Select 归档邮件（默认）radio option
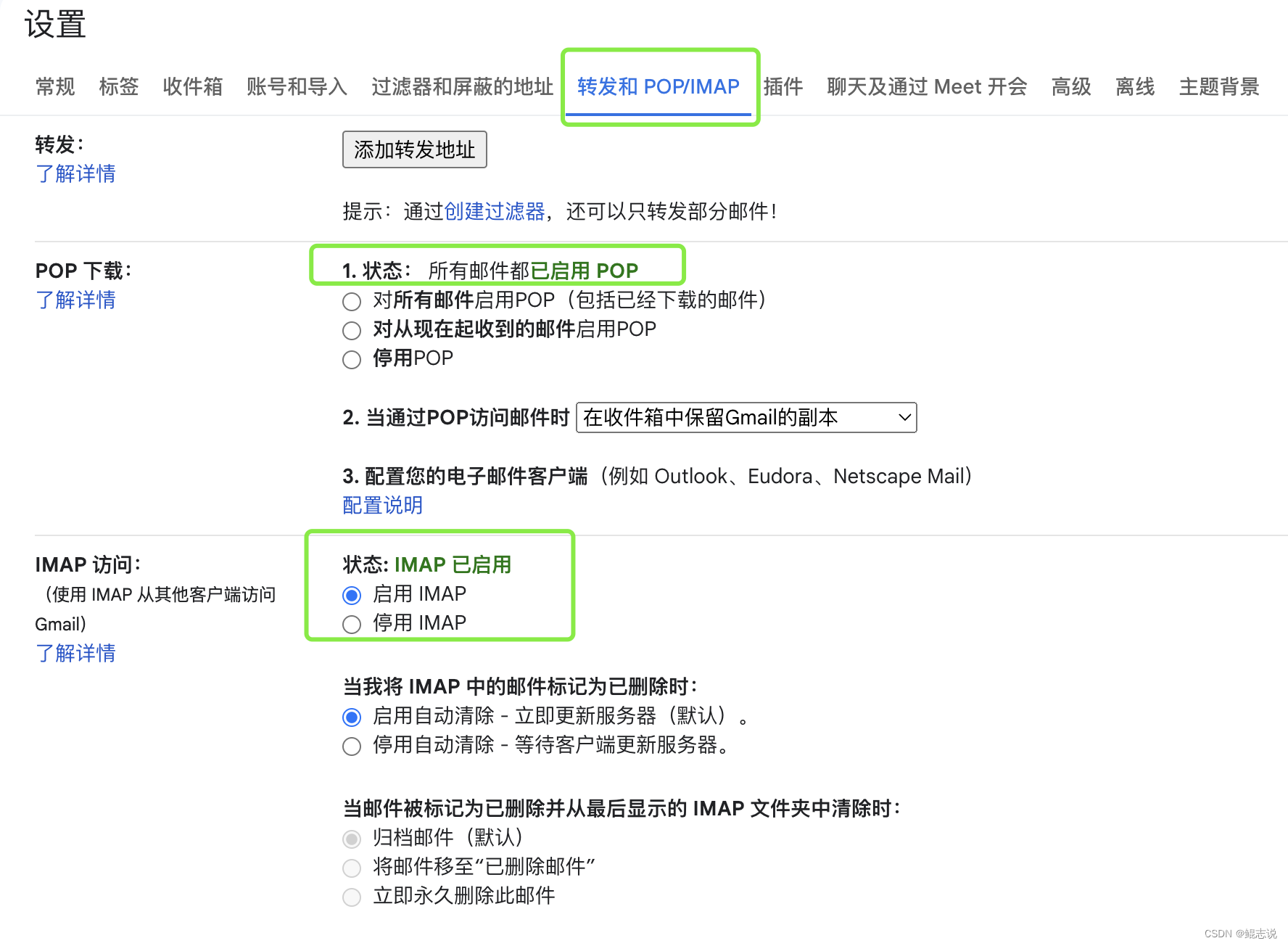 [352, 839]
